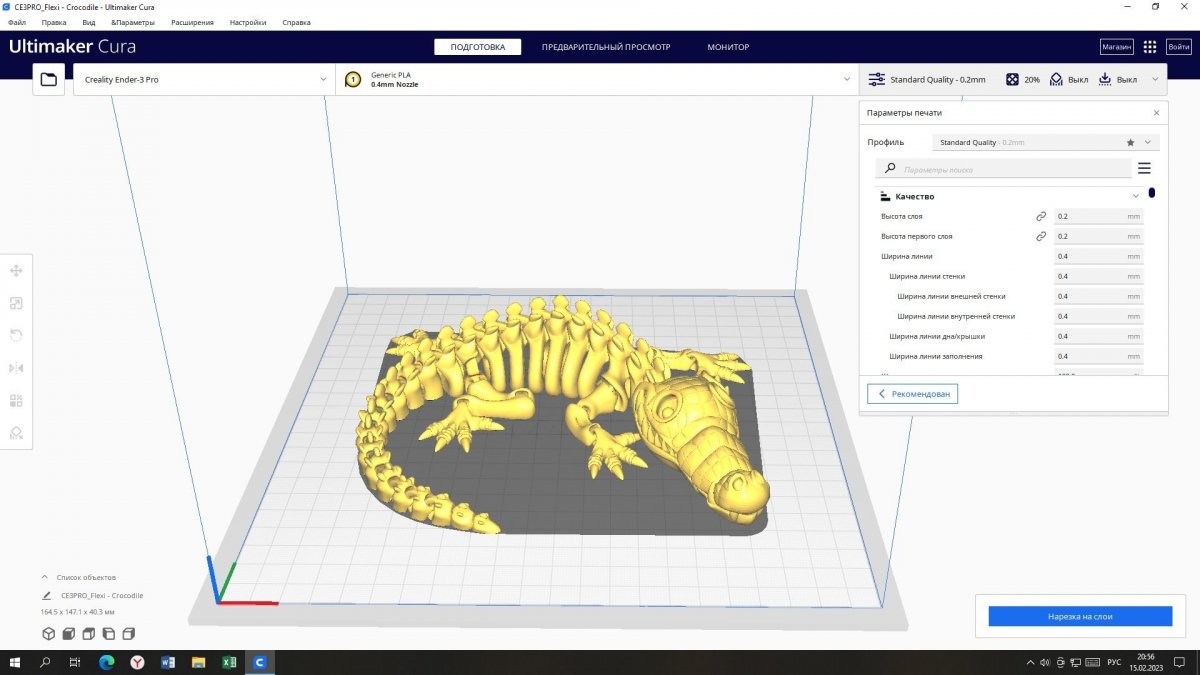Collapse the Качество settings section
The image size is (1200, 675).
coord(1135,197)
